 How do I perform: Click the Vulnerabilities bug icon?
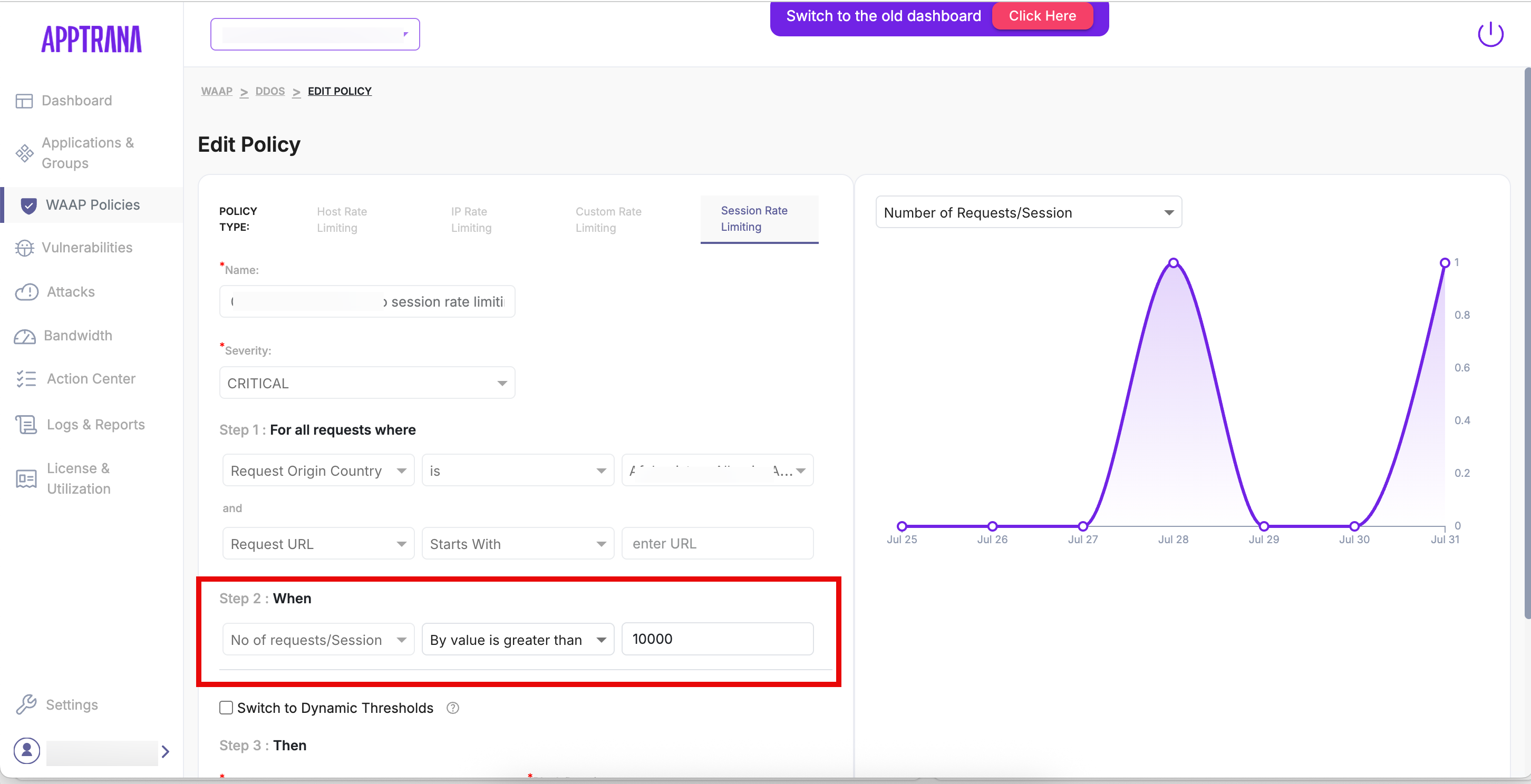coord(24,248)
